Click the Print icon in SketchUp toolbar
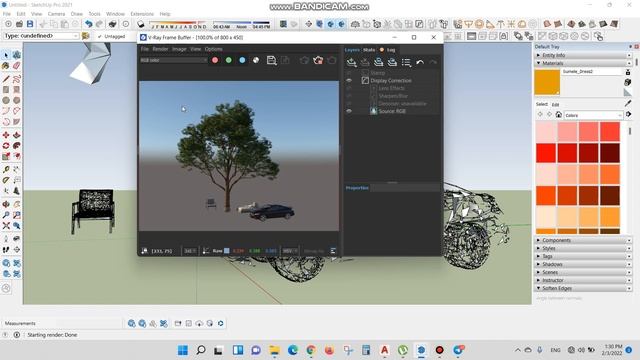 [x=113, y=24]
